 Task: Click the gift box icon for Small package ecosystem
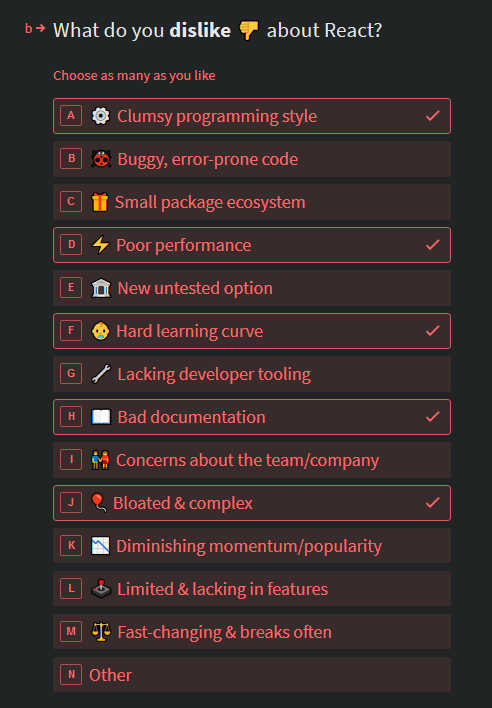pos(100,202)
